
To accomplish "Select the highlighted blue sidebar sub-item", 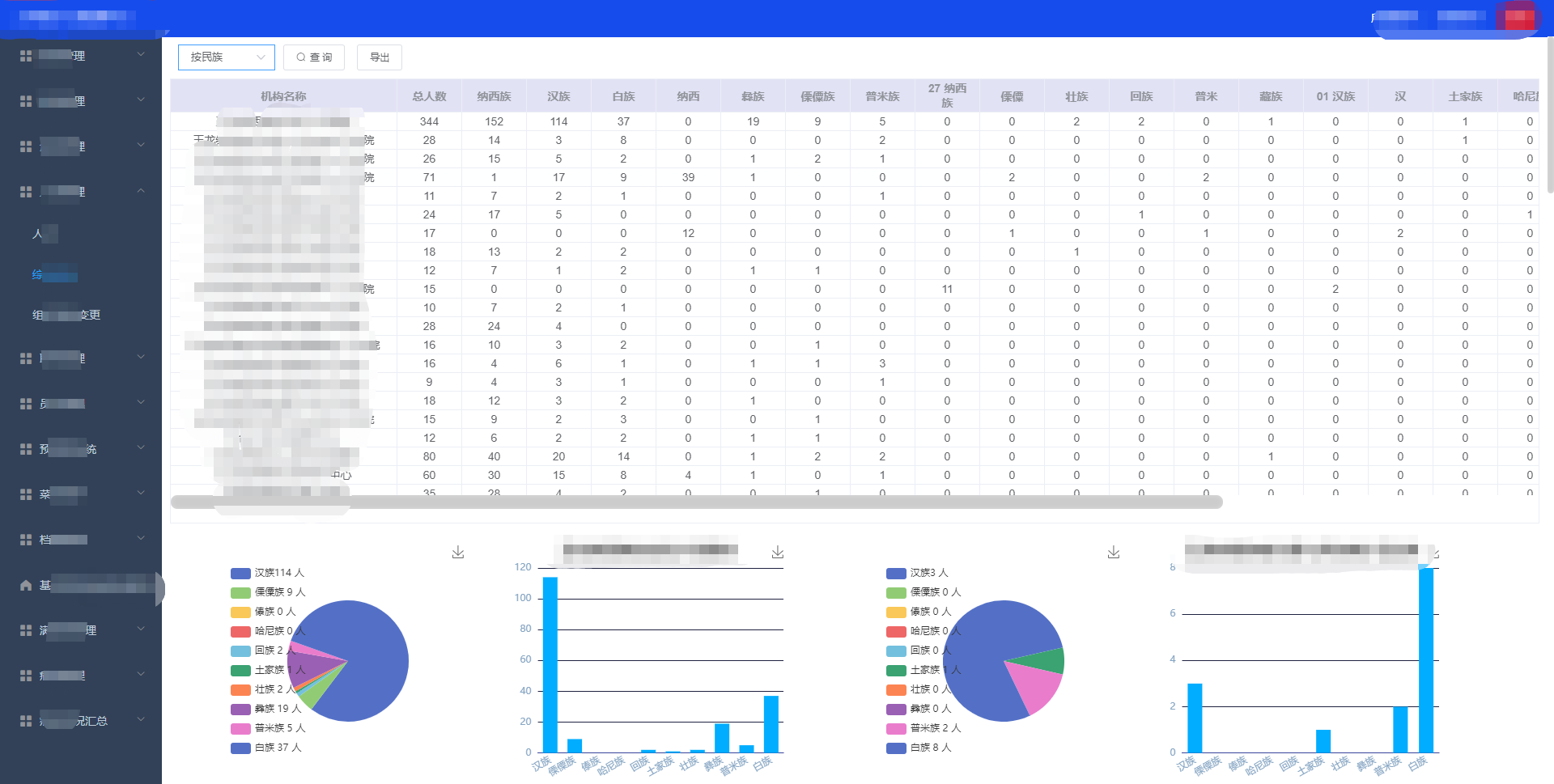I will tap(54, 274).
